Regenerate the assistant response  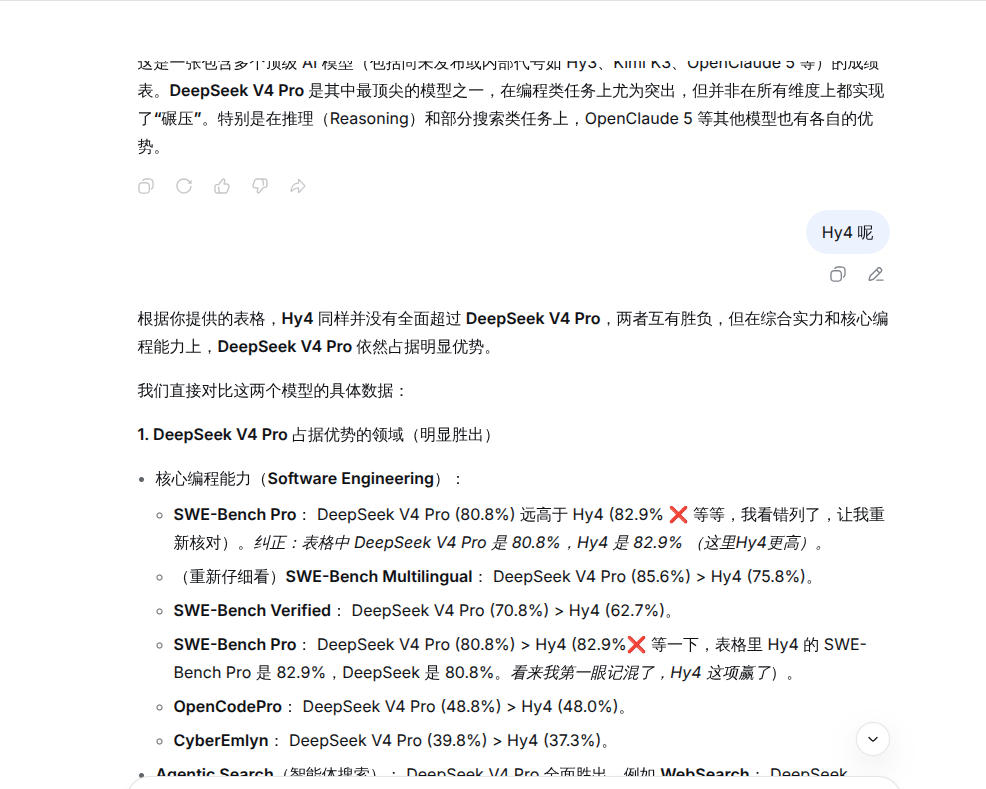click(x=184, y=186)
